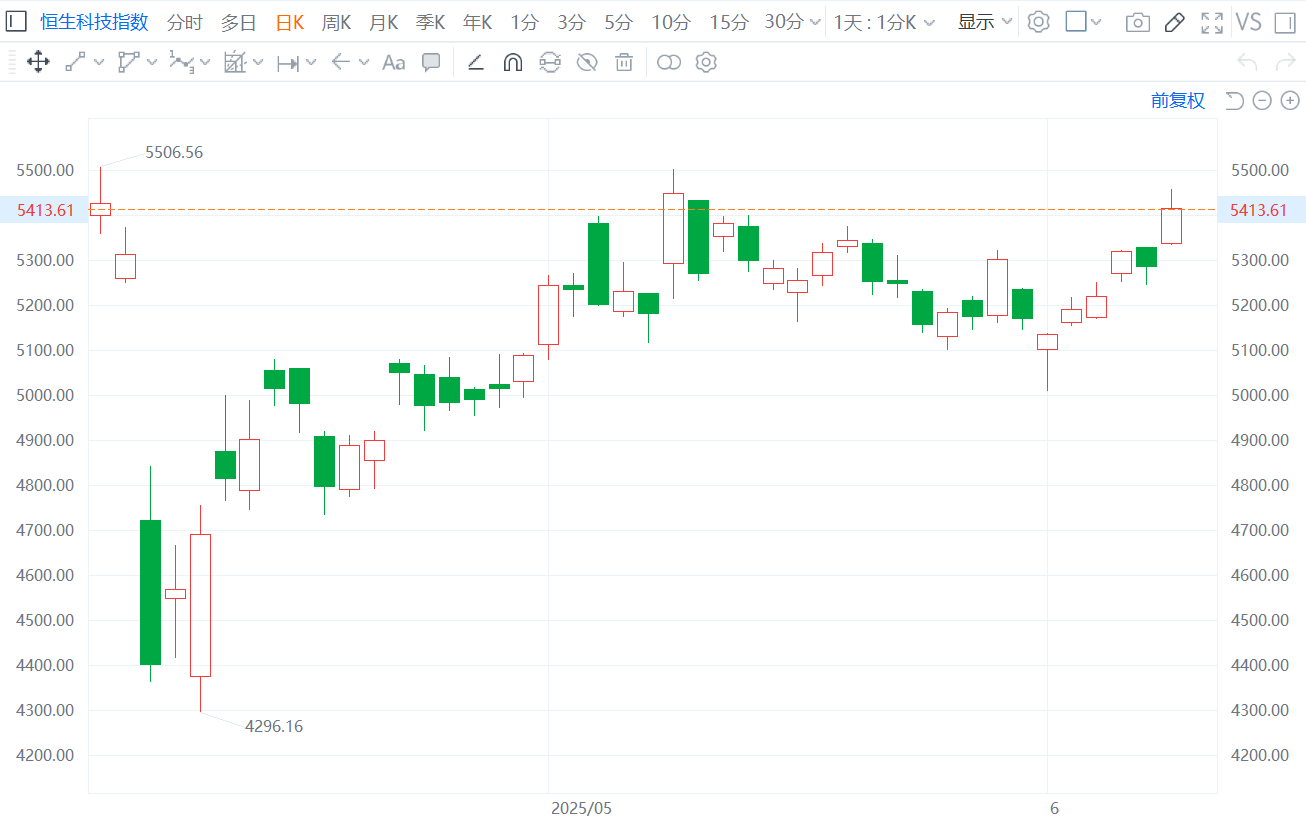Select the numbered wave pattern tool

pos(181,62)
